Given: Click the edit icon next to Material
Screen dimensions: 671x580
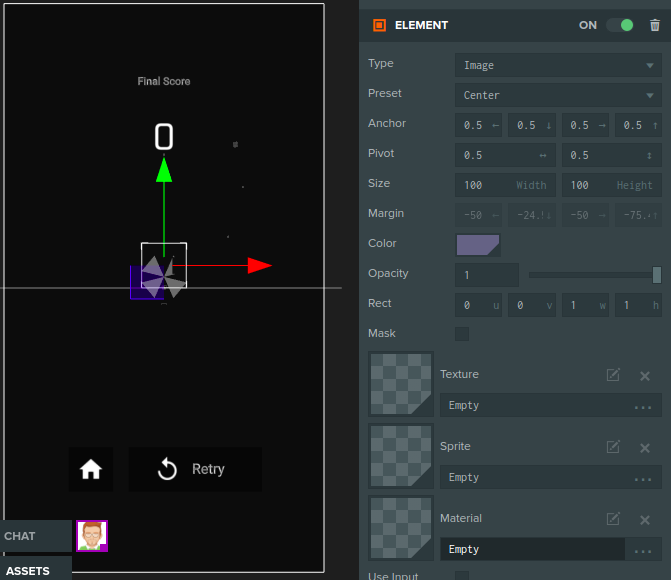Looking at the screenshot, I should [x=613, y=519].
